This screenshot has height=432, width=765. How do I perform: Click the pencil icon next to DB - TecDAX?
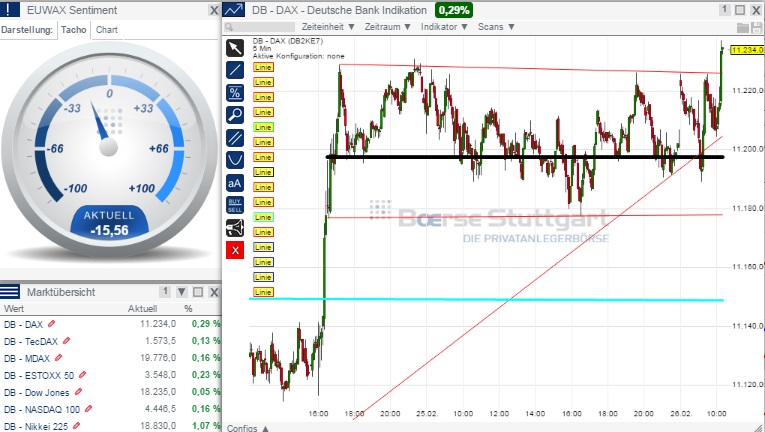click(66, 340)
